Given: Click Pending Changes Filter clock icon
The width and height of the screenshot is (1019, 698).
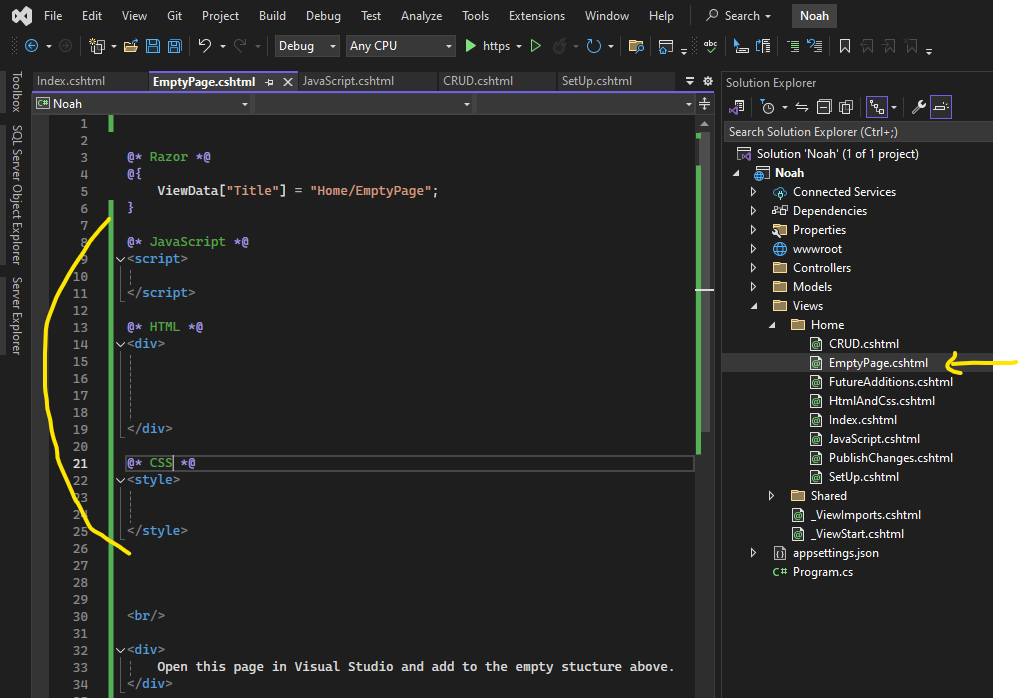Looking at the screenshot, I should coord(767,107).
